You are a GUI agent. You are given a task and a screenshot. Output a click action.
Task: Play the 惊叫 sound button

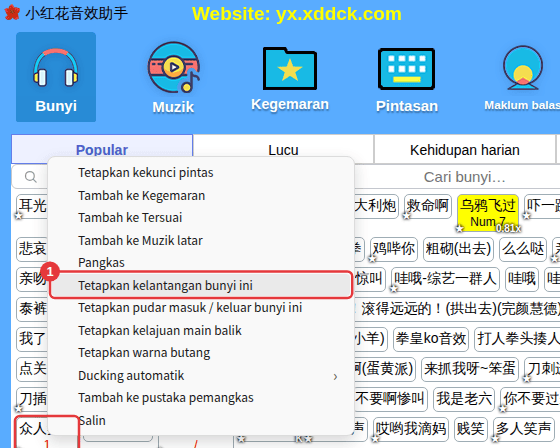(x=370, y=279)
